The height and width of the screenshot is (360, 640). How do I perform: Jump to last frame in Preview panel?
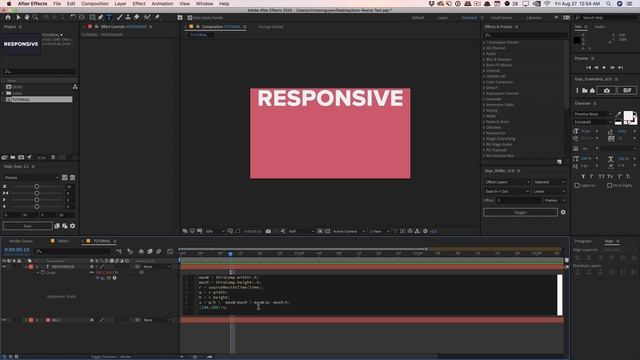[x=620, y=67]
